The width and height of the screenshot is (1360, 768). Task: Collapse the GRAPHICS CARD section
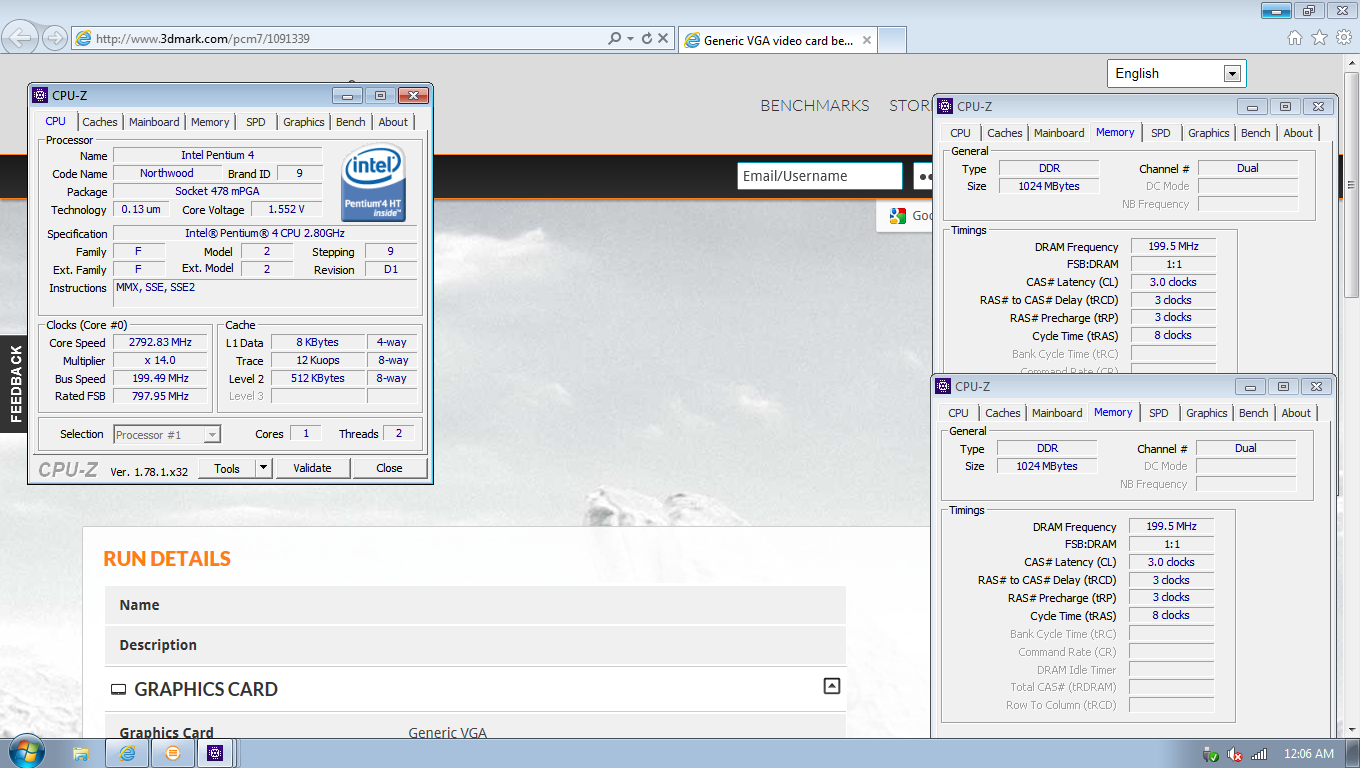pyautogui.click(x=831, y=686)
